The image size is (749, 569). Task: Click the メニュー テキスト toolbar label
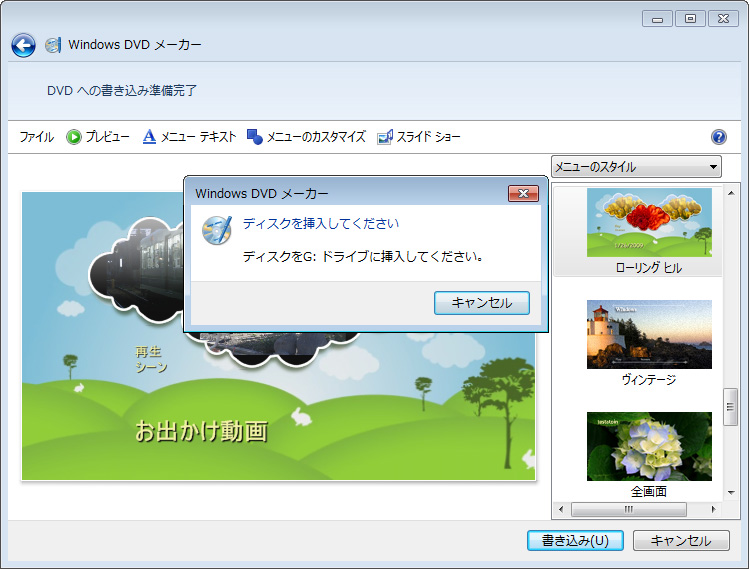click(198, 137)
